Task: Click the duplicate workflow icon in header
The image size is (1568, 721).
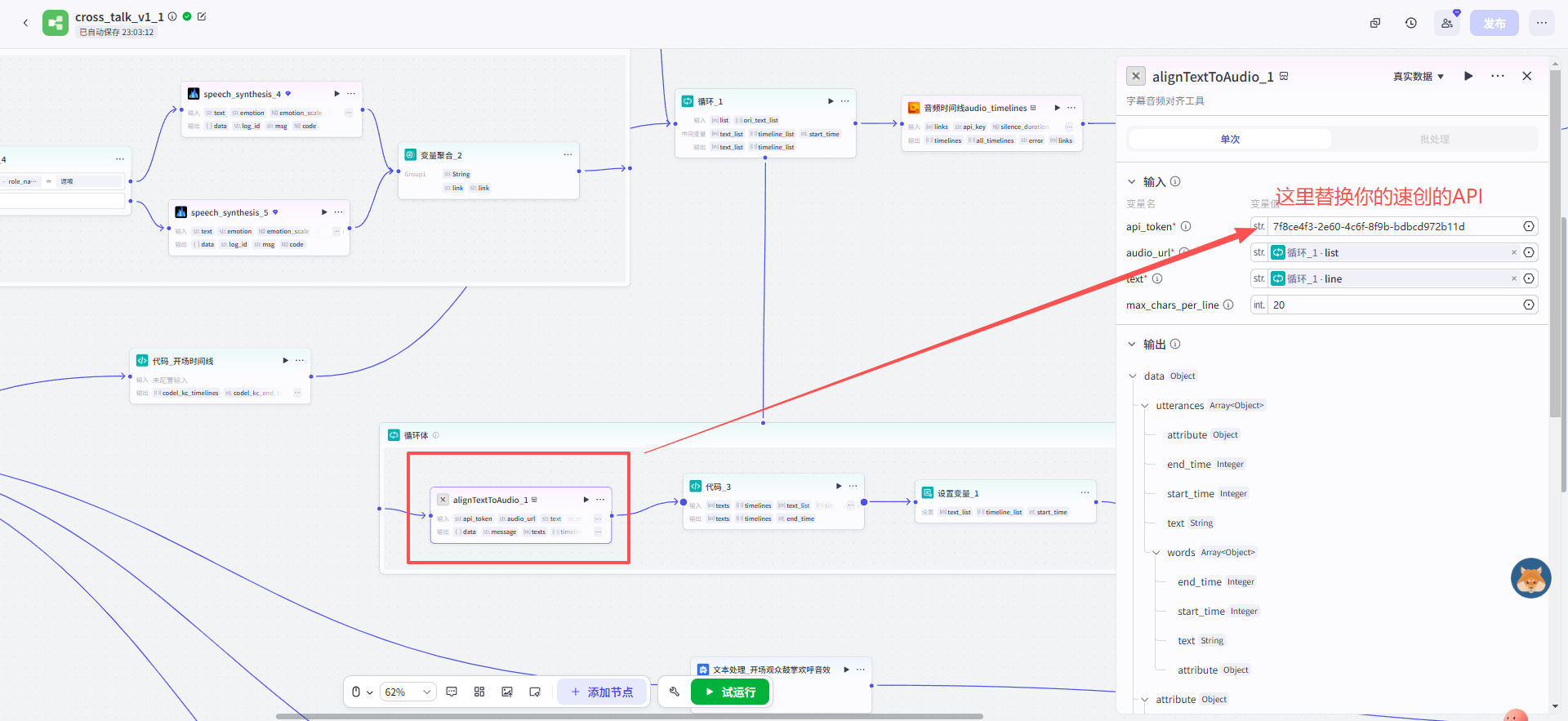Action: [1375, 23]
